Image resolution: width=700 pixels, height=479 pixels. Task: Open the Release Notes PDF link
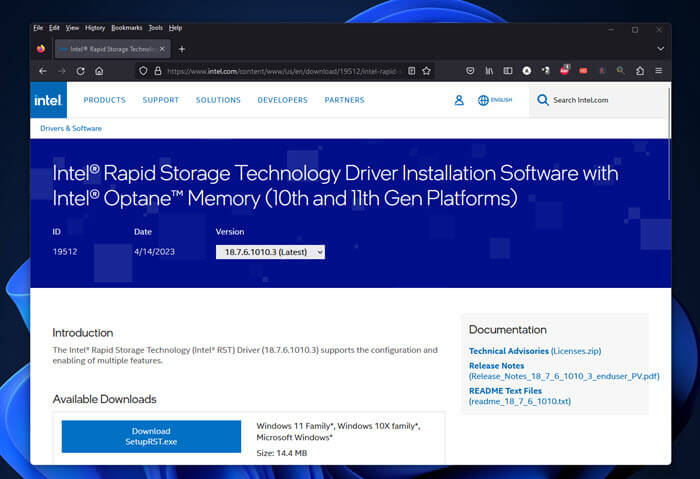coord(564,371)
